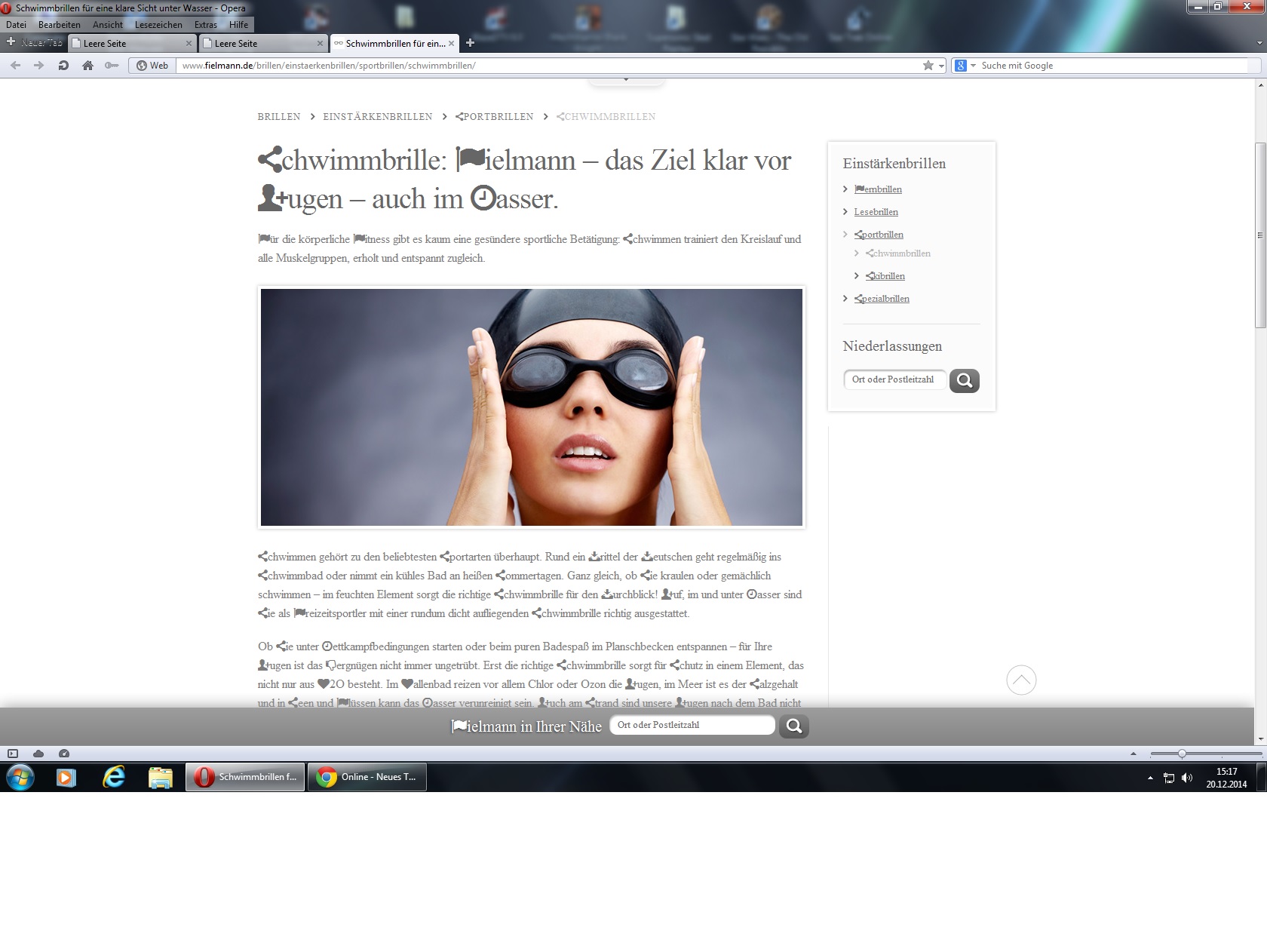Open the Hilfe menu
This screenshot has height=952, width=1267.
[239, 25]
